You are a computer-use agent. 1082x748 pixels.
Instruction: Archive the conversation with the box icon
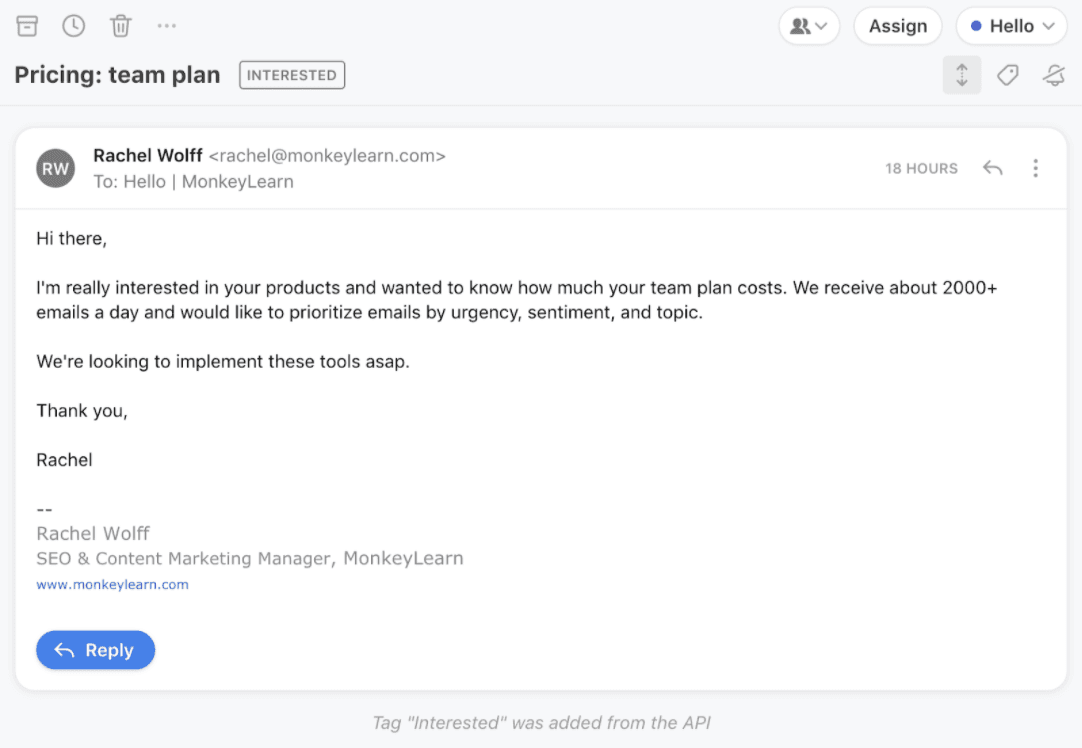(x=27, y=26)
